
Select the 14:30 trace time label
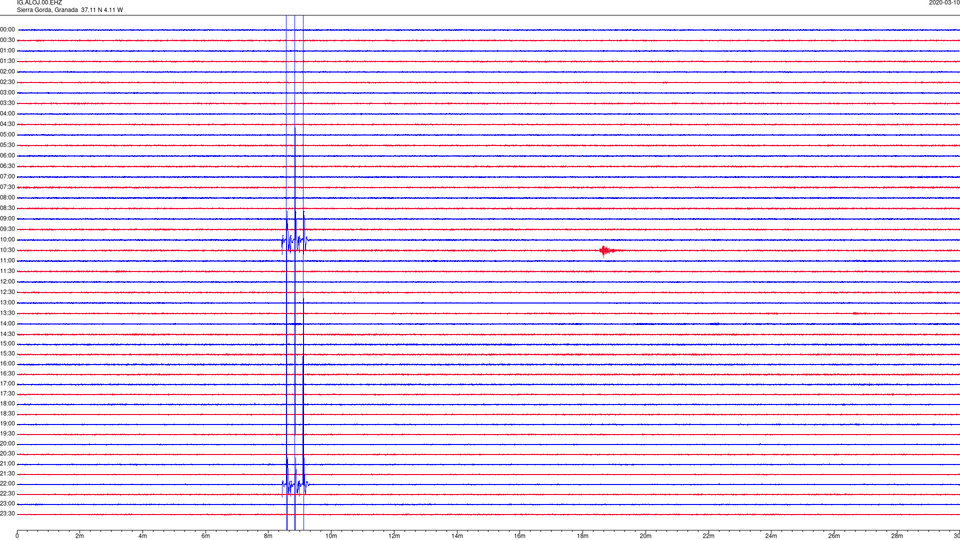(x=7, y=334)
